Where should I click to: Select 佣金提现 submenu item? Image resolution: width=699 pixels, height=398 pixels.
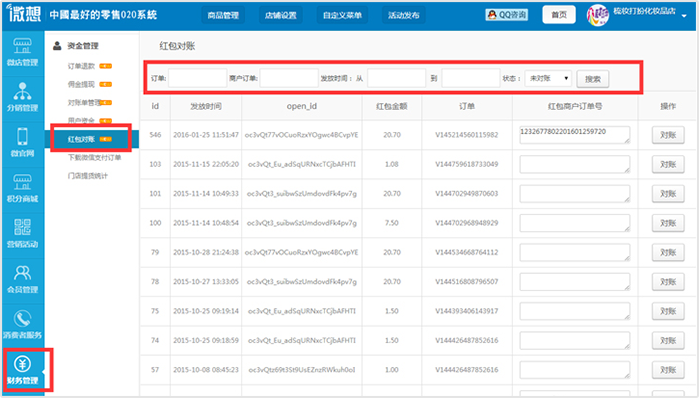click(81, 84)
